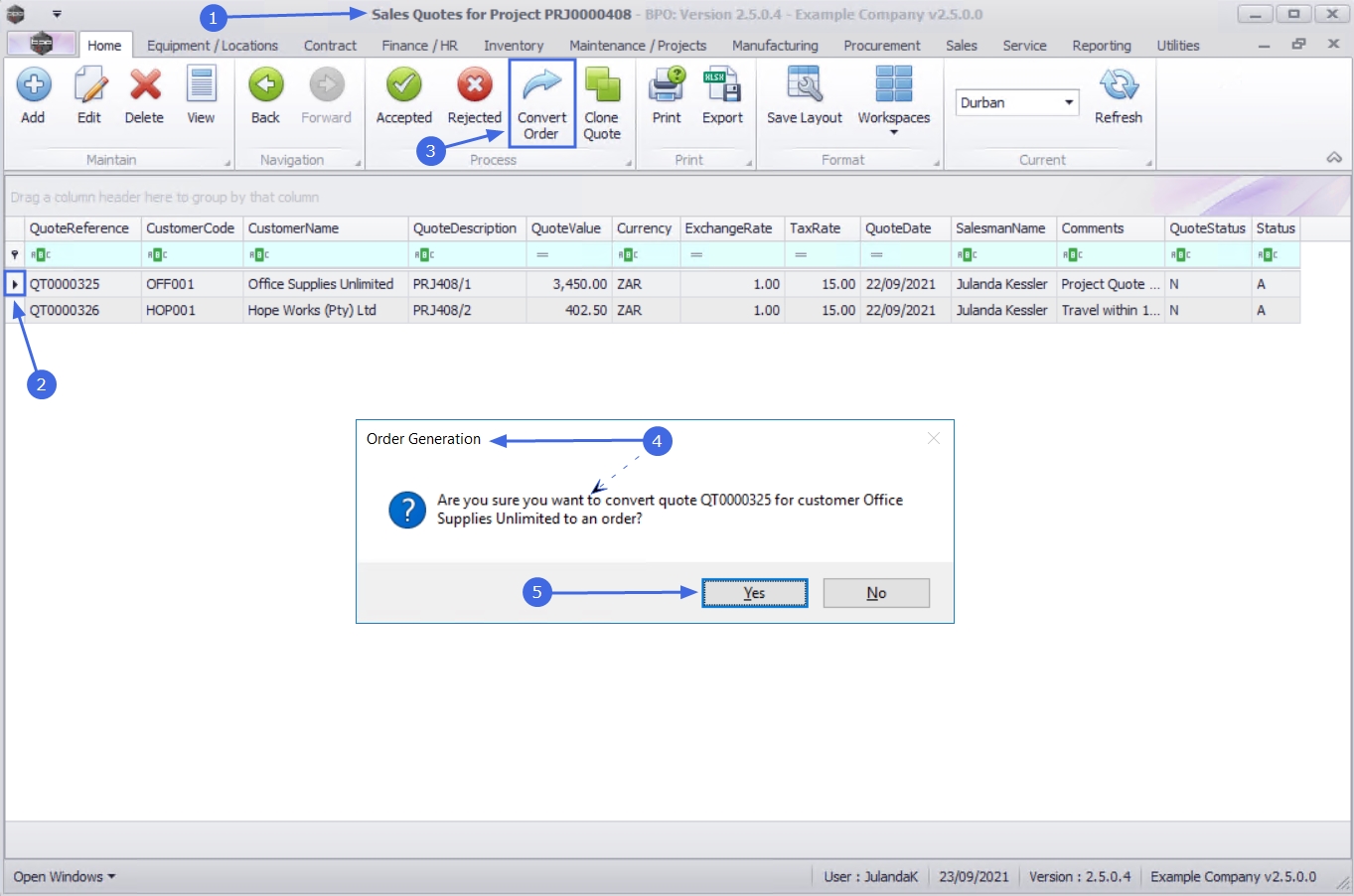The height and width of the screenshot is (896, 1354).
Task: Open the Contract tab
Action: point(330,46)
